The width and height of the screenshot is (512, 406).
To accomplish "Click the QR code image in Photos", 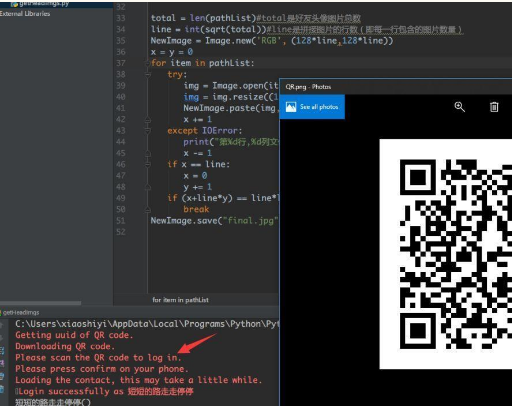I will [446, 254].
